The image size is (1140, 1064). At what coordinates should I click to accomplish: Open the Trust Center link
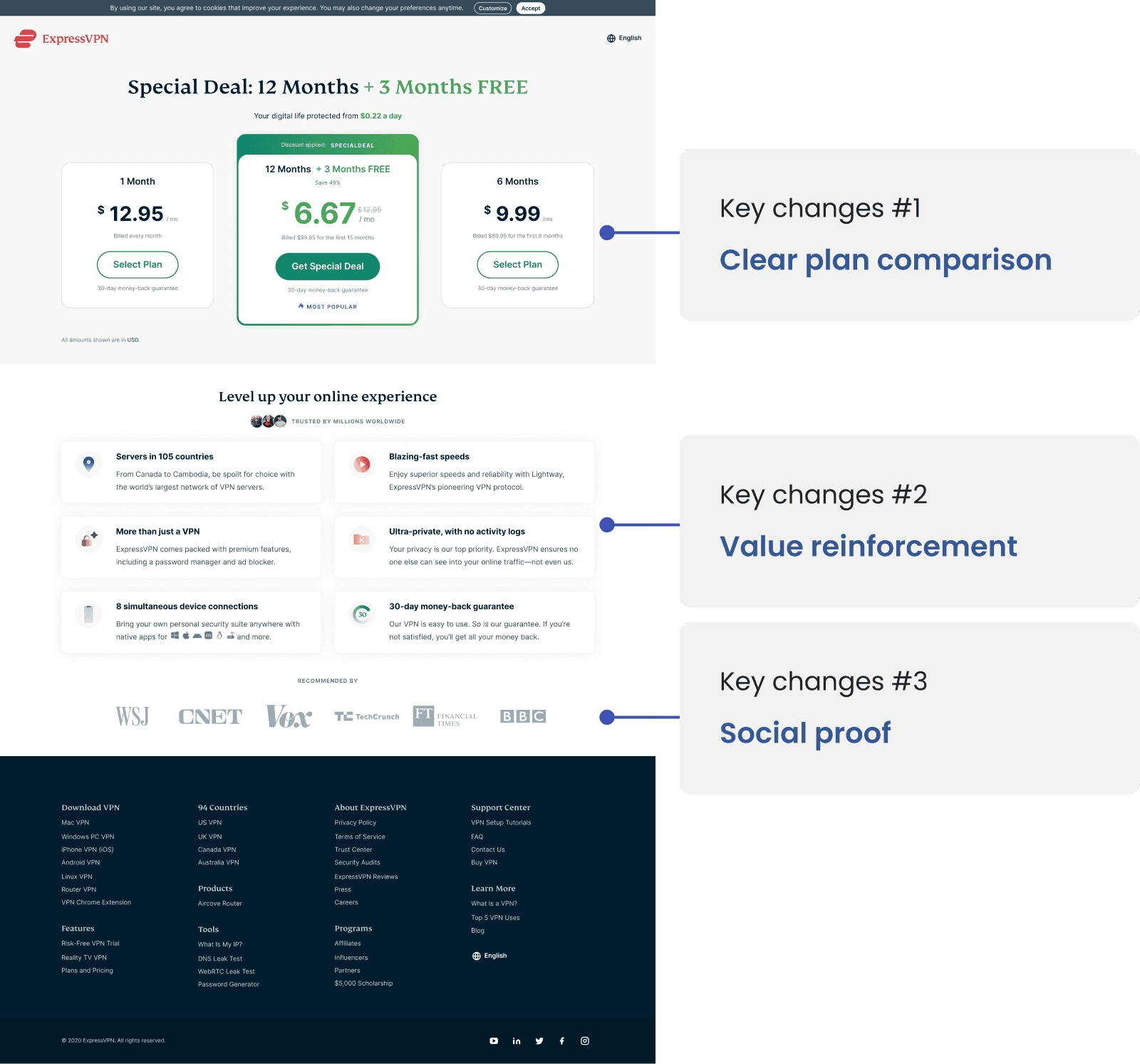coord(353,849)
